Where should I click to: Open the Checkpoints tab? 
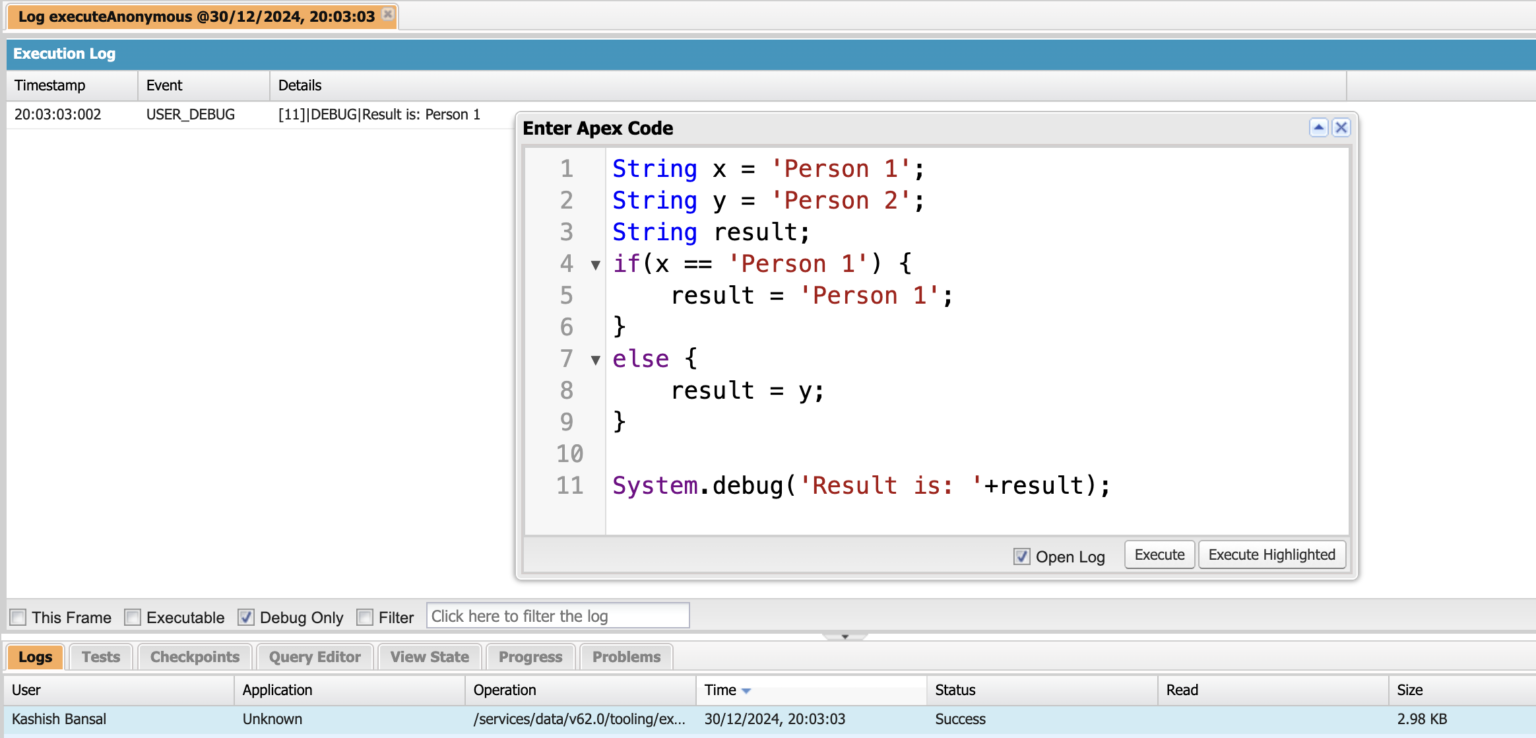coord(194,656)
